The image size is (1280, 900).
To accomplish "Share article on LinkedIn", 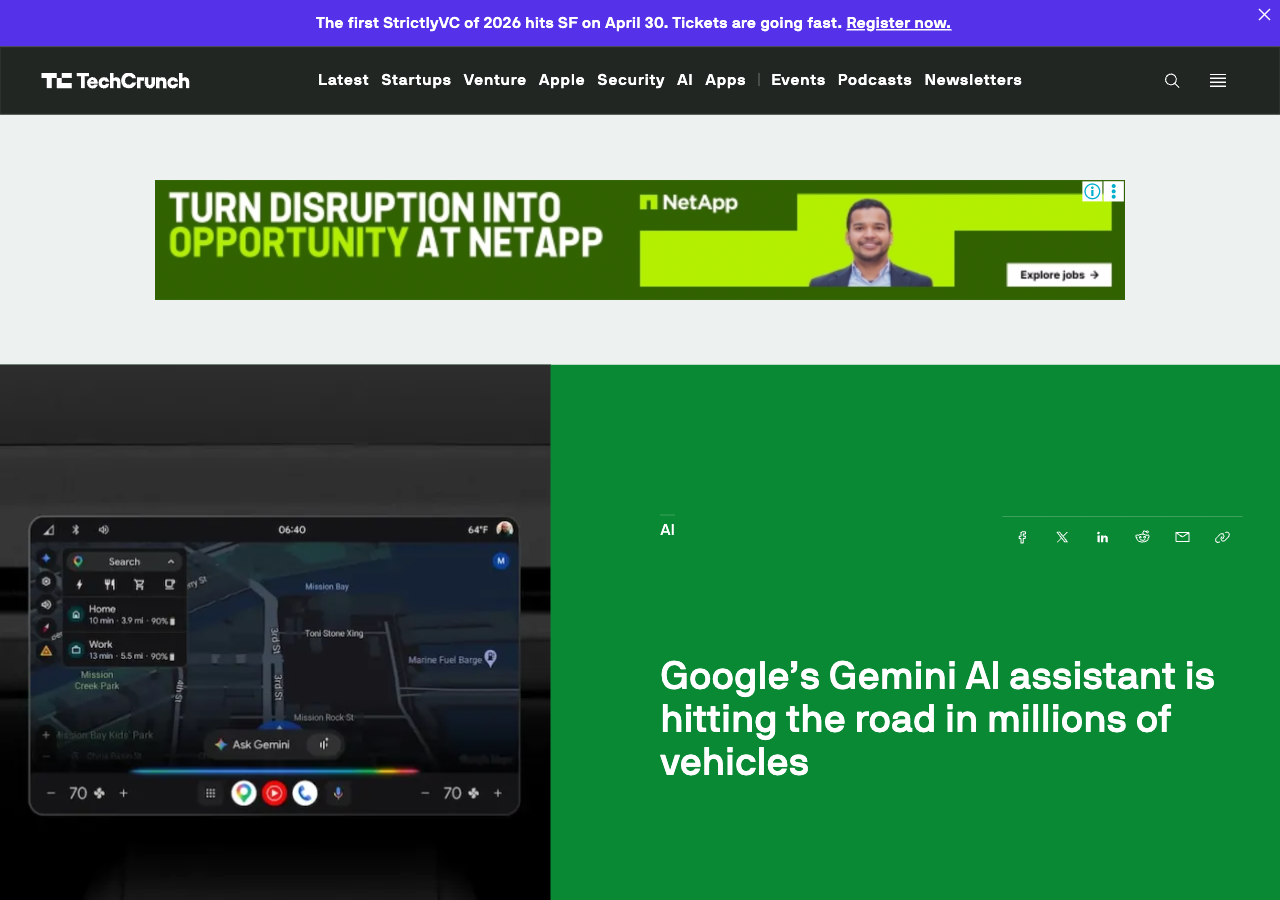I will (1102, 537).
